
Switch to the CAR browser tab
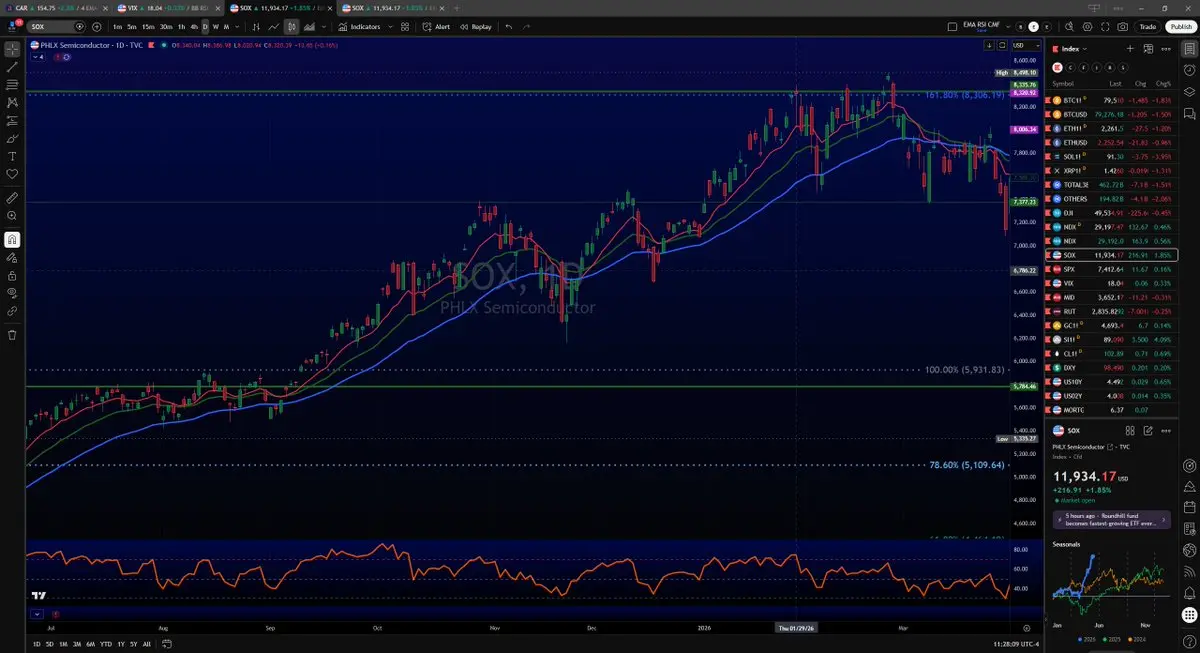[x=54, y=7]
